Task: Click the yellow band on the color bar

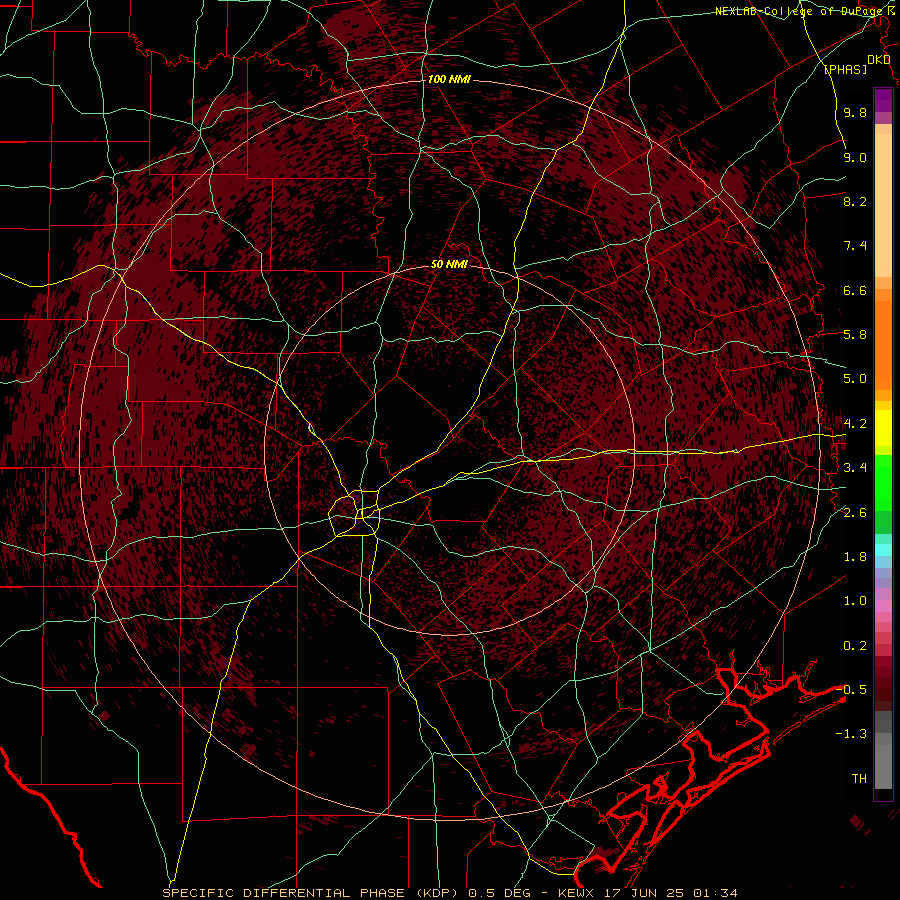Action: pyautogui.click(x=883, y=428)
